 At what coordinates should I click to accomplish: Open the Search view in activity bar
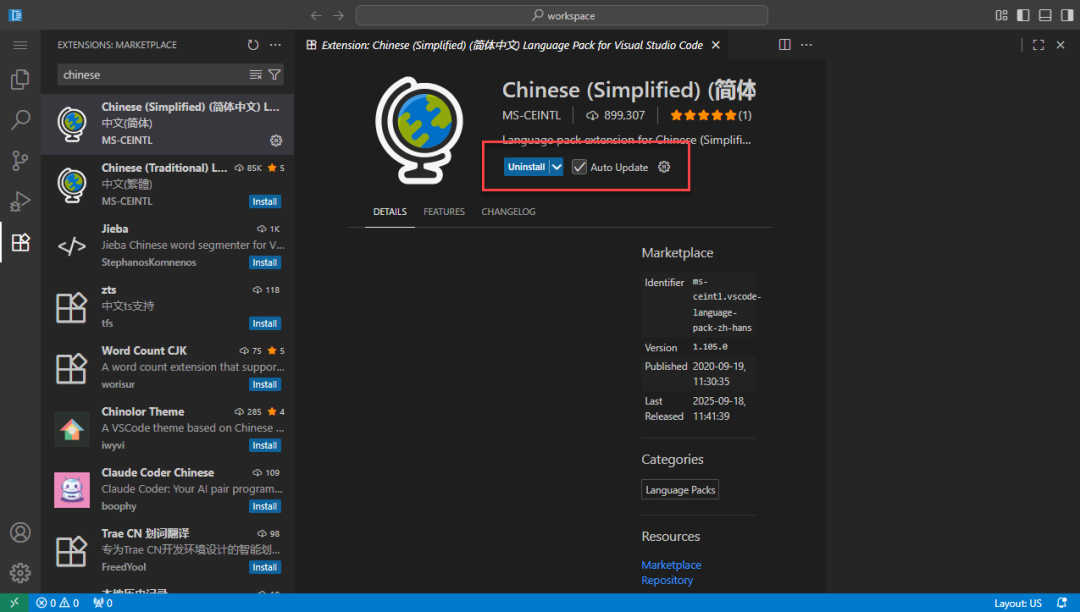(20, 120)
